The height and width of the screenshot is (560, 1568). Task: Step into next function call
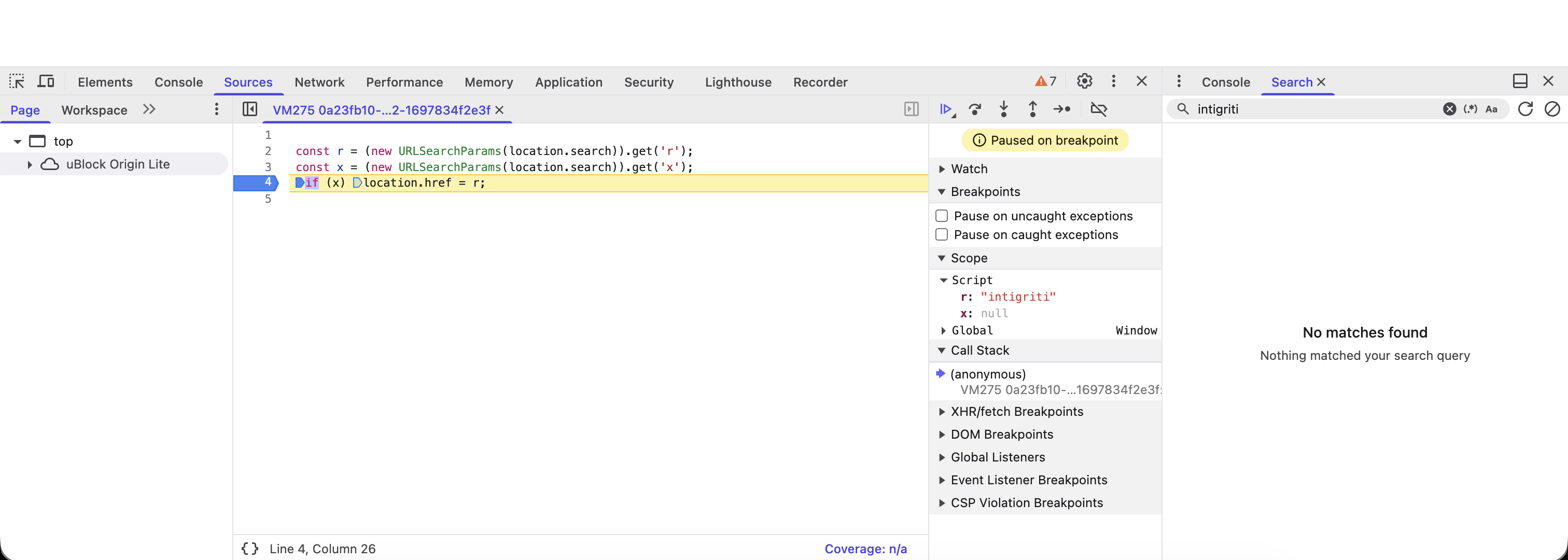[1004, 109]
